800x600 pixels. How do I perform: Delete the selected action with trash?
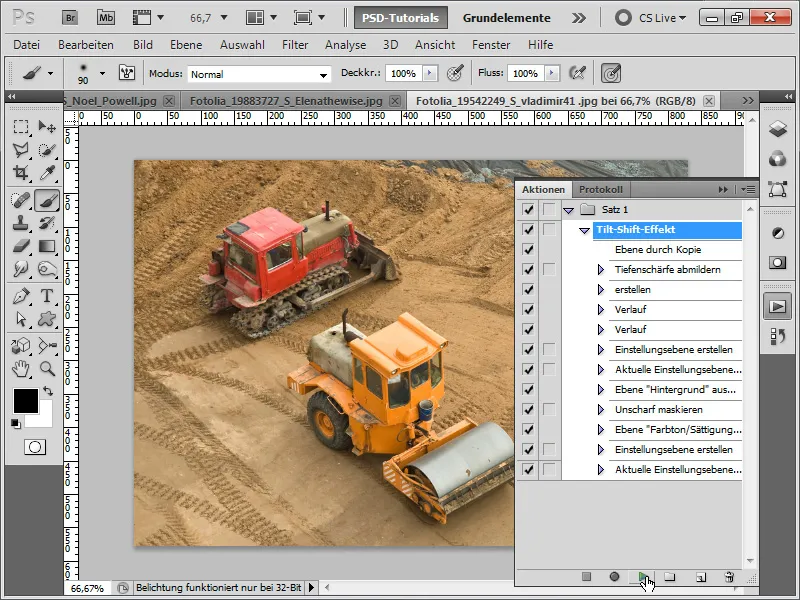729,577
